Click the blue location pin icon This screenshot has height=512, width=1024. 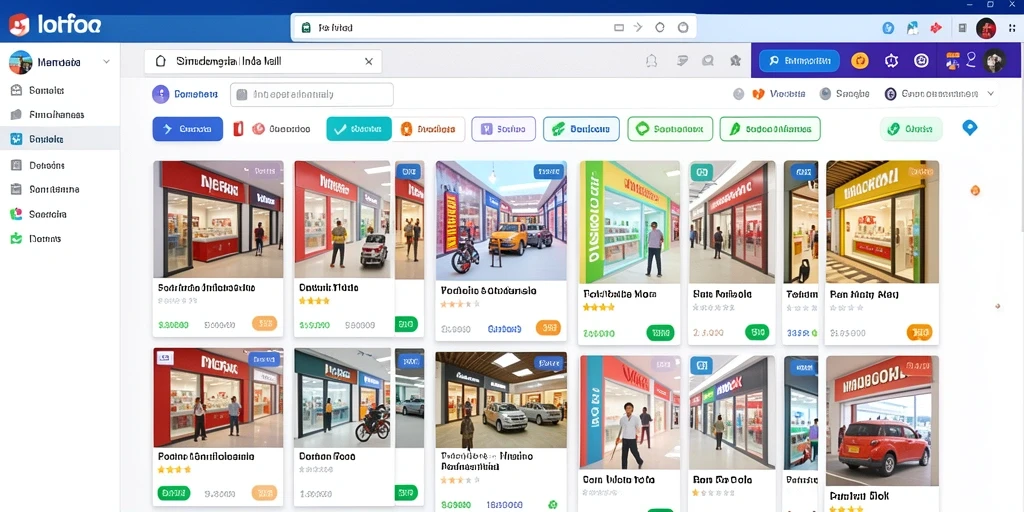click(970, 128)
